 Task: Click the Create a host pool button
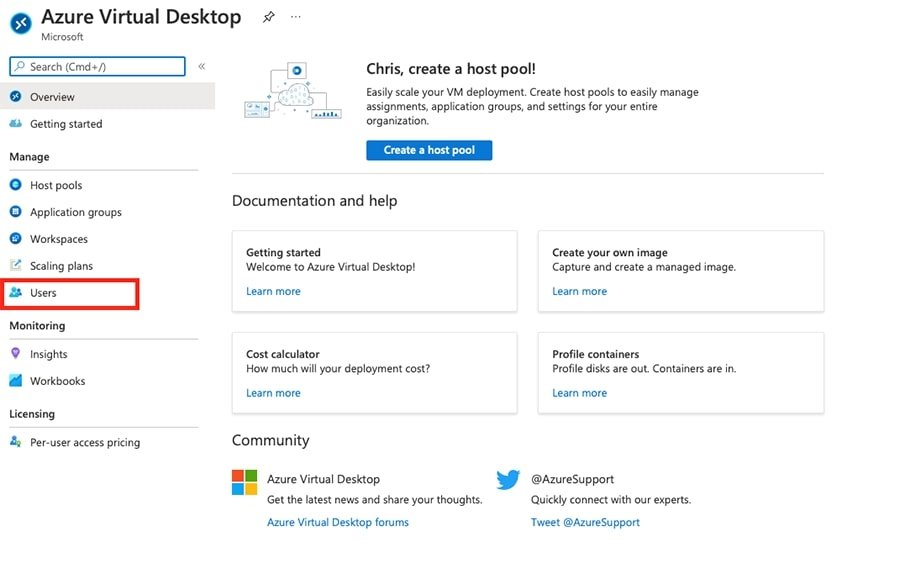pos(429,150)
